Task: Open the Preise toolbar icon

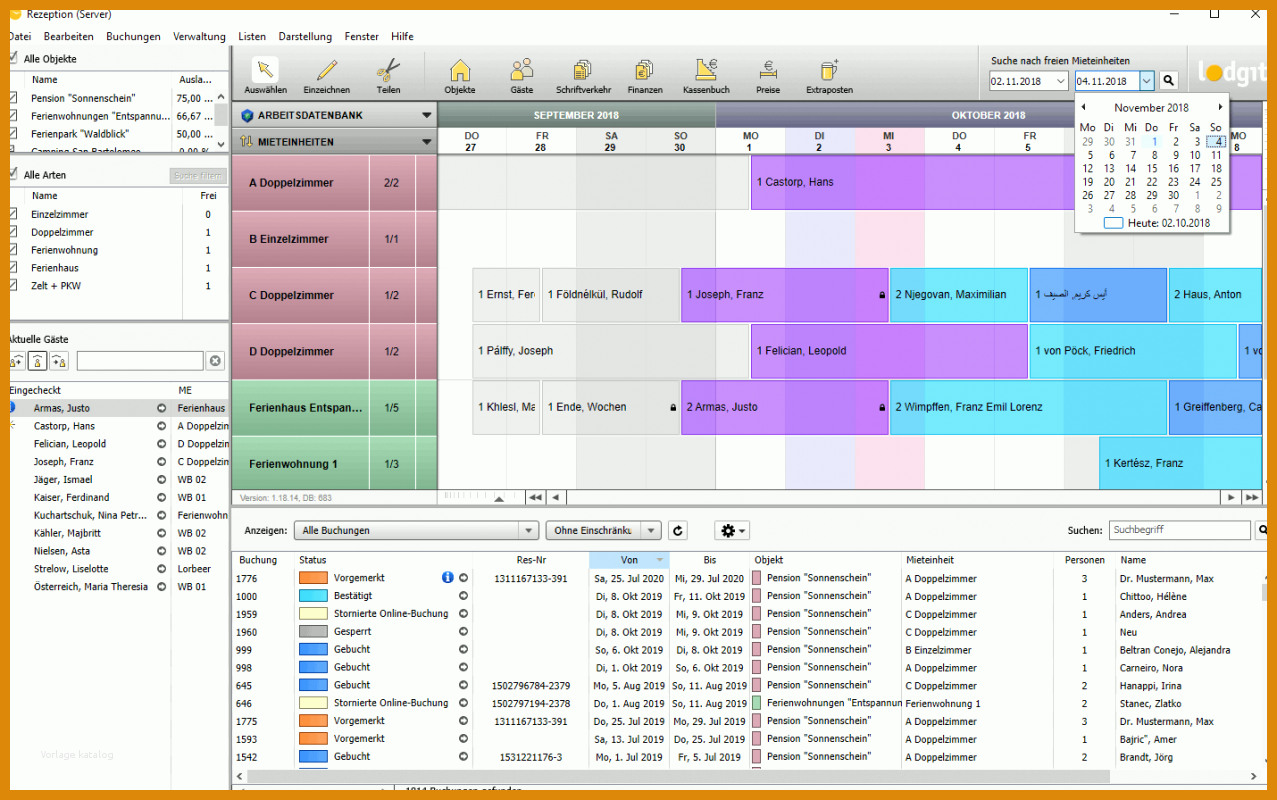Action: tap(768, 75)
